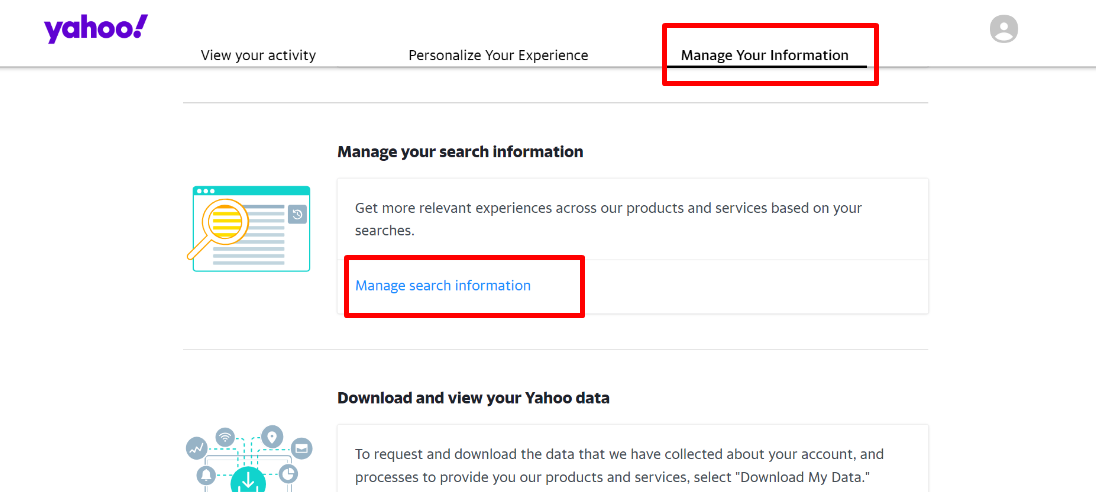Click the history clock icon in search illustration

(297, 215)
